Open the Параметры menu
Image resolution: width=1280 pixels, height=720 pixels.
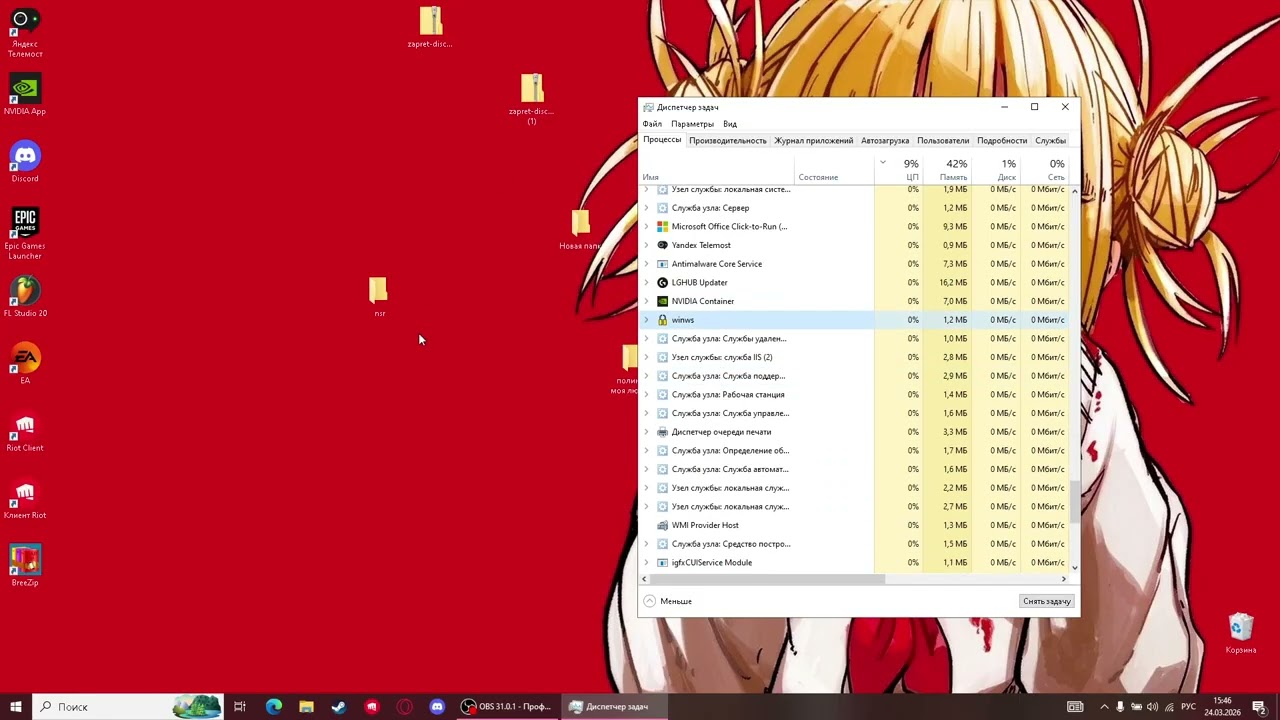(692, 124)
